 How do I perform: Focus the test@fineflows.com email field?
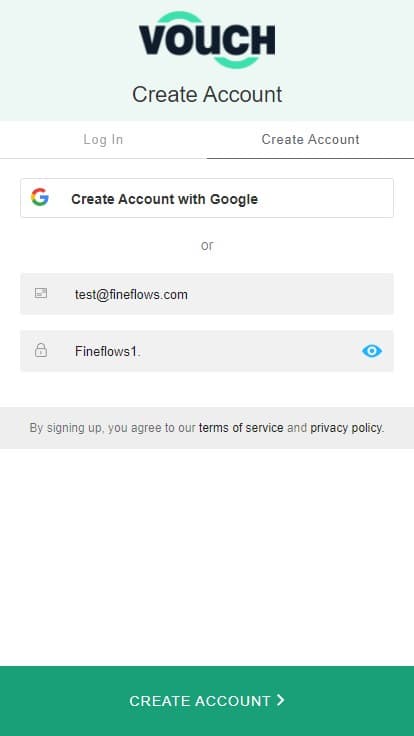click(207, 294)
